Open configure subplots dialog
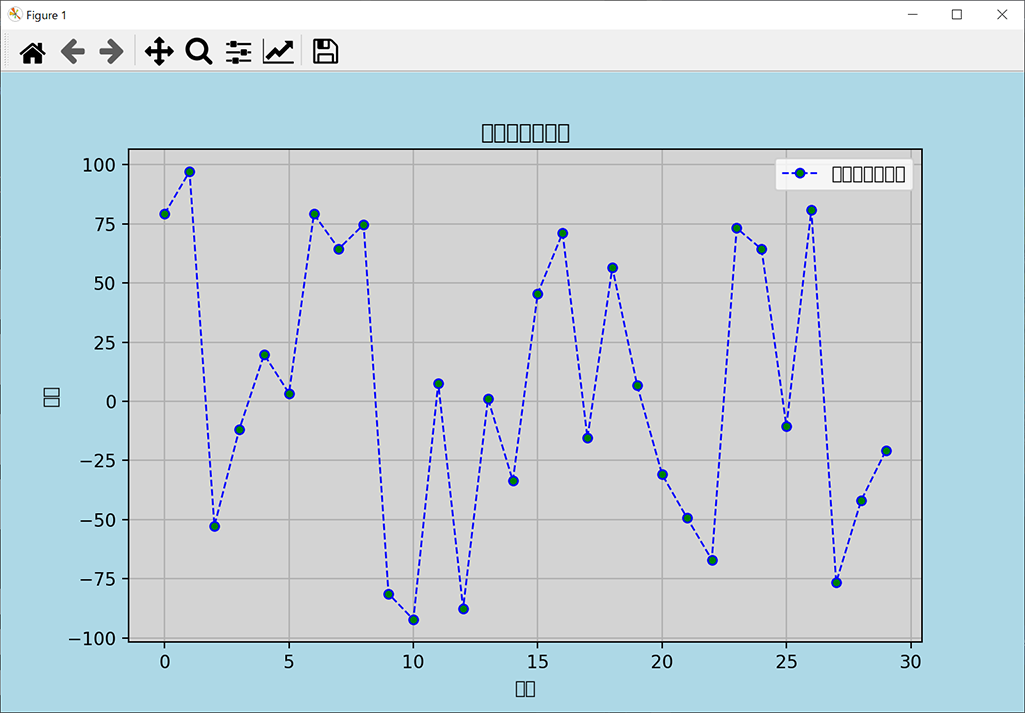 tap(239, 52)
